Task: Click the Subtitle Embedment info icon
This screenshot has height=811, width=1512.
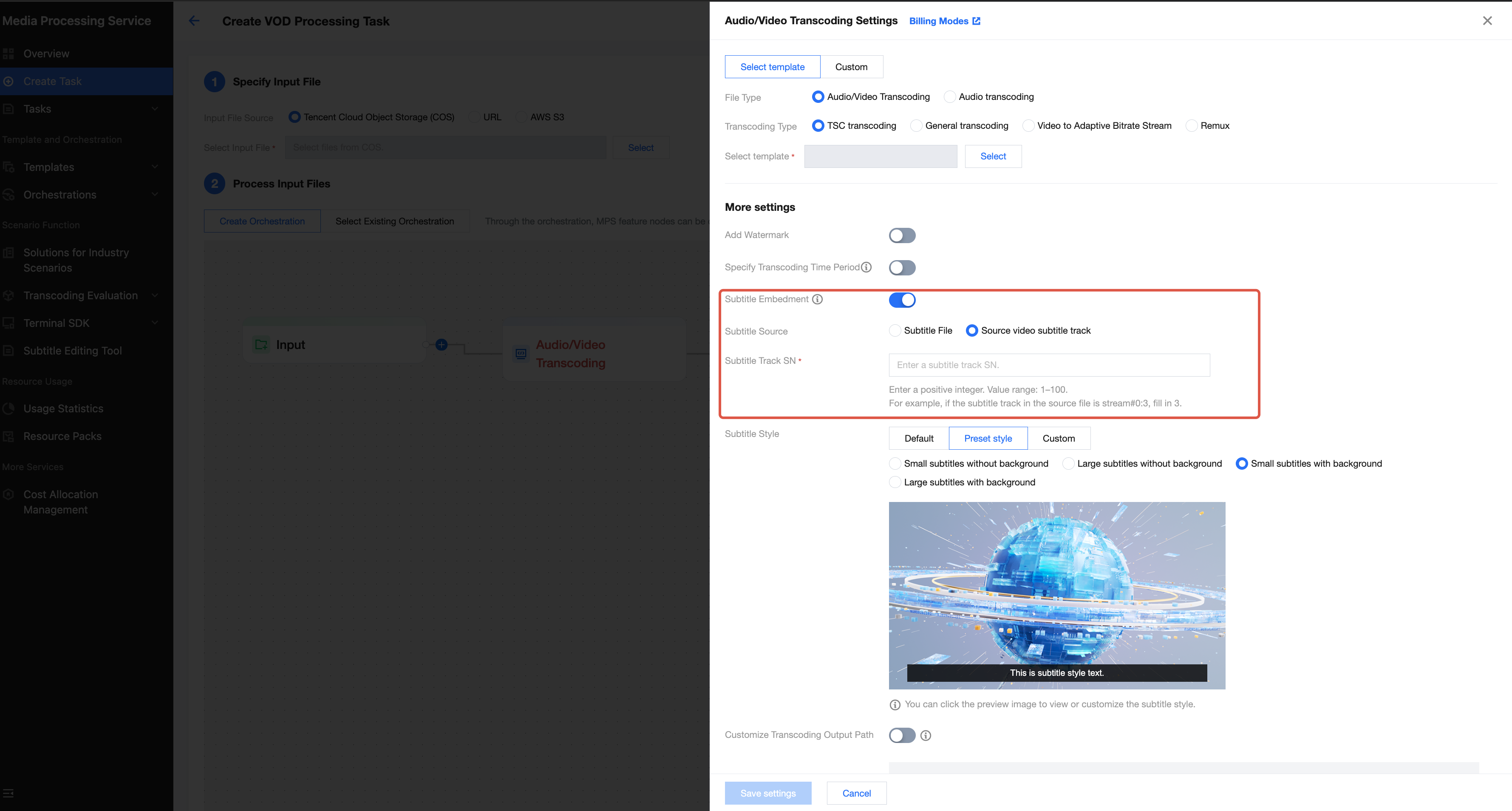Action: pyautogui.click(x=817, y=299)
